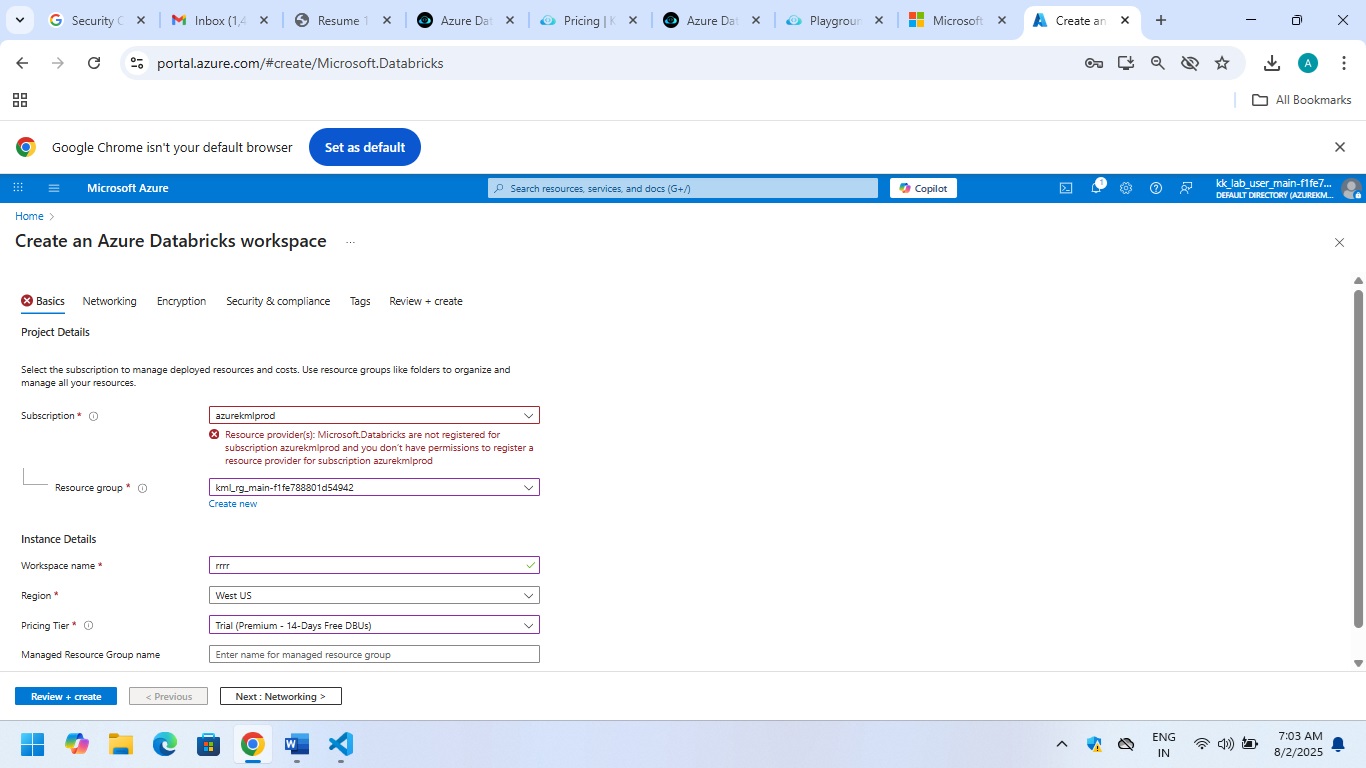Screen dimensions: 1366x768
Task: Dismiss the default browser banner
Action: click(x=1340, y=147)
